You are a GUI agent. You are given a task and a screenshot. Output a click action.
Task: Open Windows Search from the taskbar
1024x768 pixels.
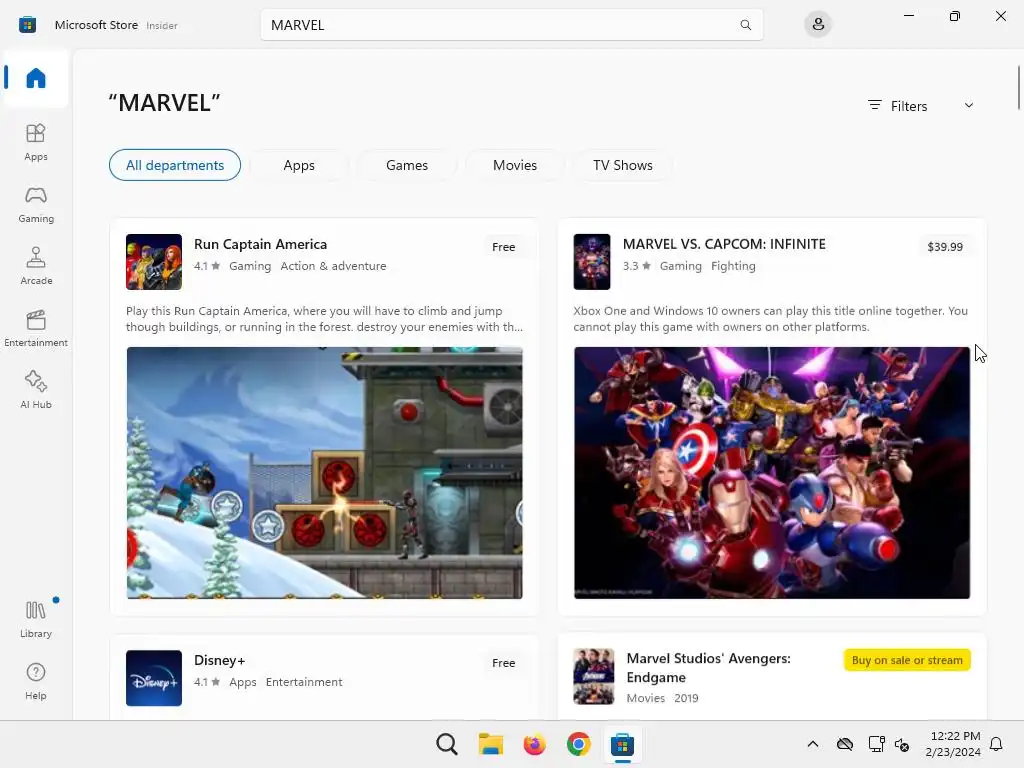point(447,744)
